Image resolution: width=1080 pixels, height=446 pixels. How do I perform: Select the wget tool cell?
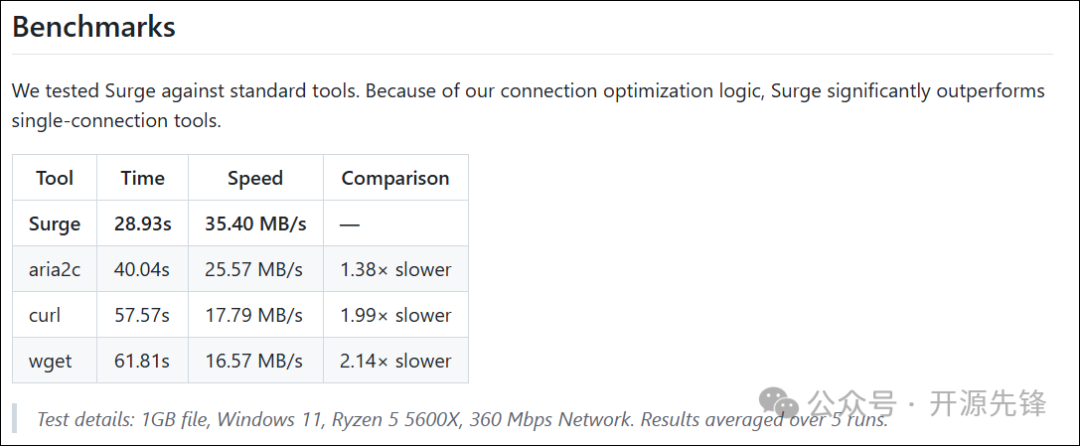point(51,361)
